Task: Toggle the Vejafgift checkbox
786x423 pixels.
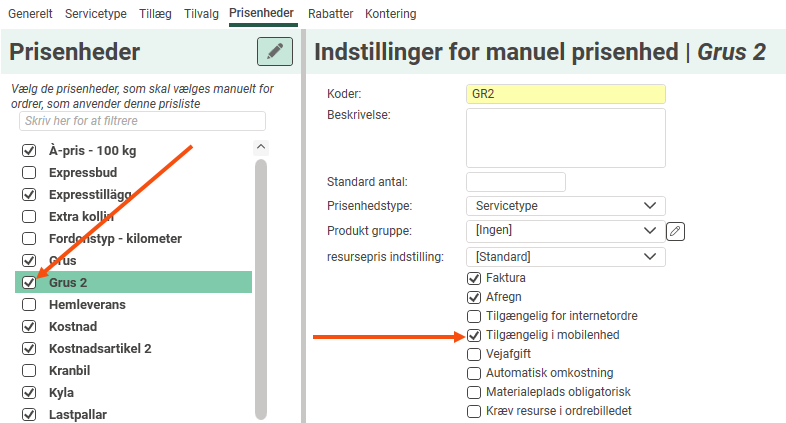Action: coord(474,354)
